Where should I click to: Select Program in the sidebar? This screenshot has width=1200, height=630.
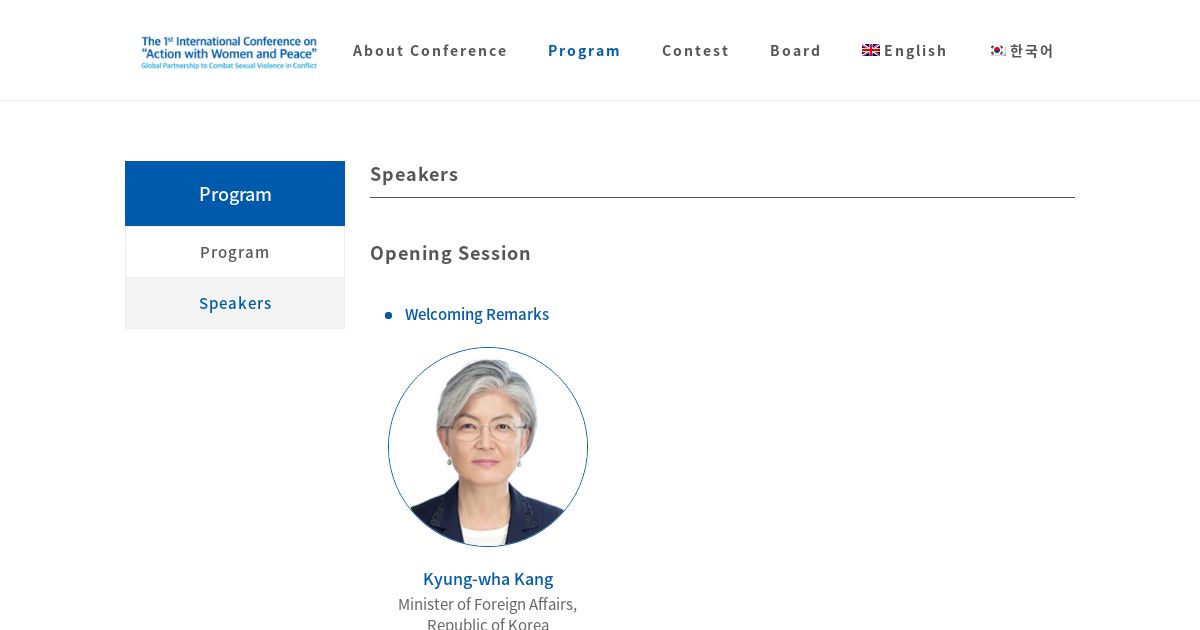pos(235,252)
